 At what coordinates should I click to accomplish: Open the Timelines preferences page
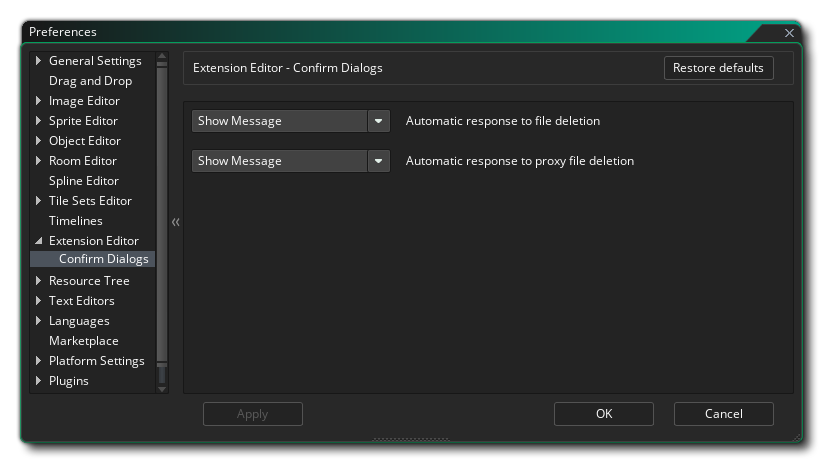(76, 221)
